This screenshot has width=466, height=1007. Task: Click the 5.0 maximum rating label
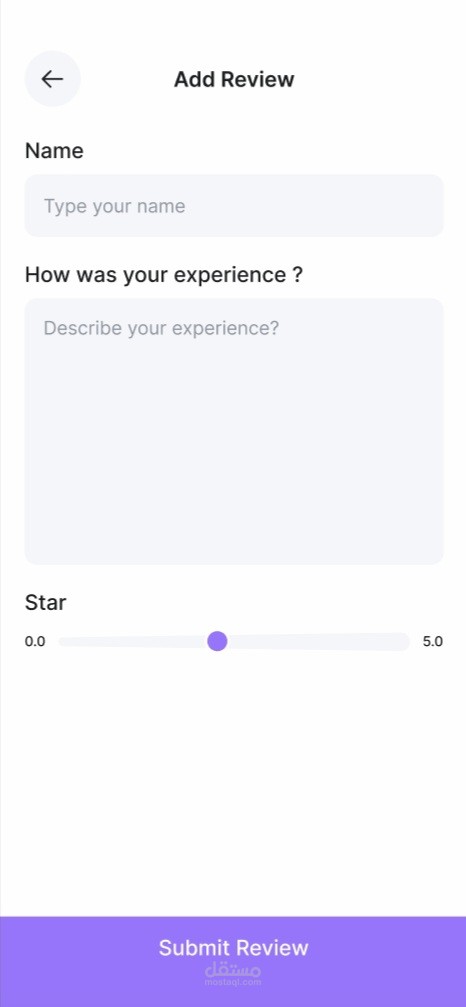[433, 642]
